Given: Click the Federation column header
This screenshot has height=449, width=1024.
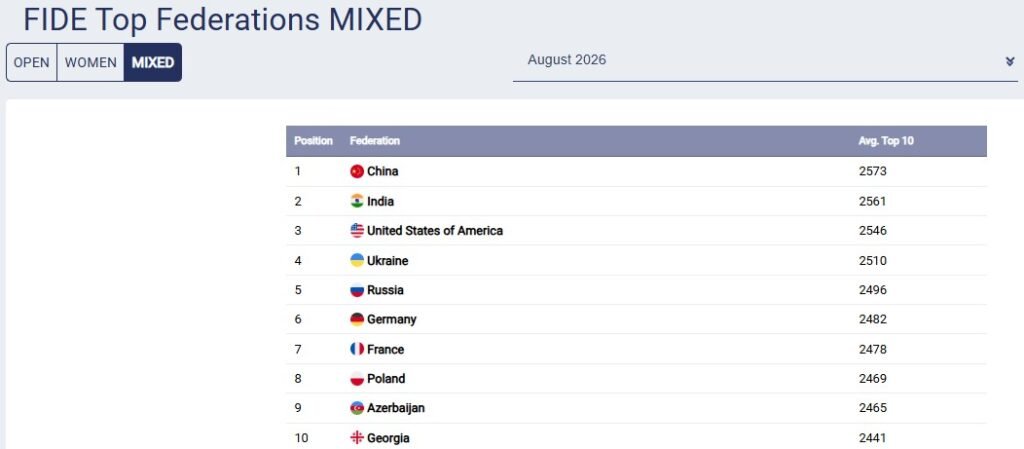Looking at the screenshot, I should point(375,141).
